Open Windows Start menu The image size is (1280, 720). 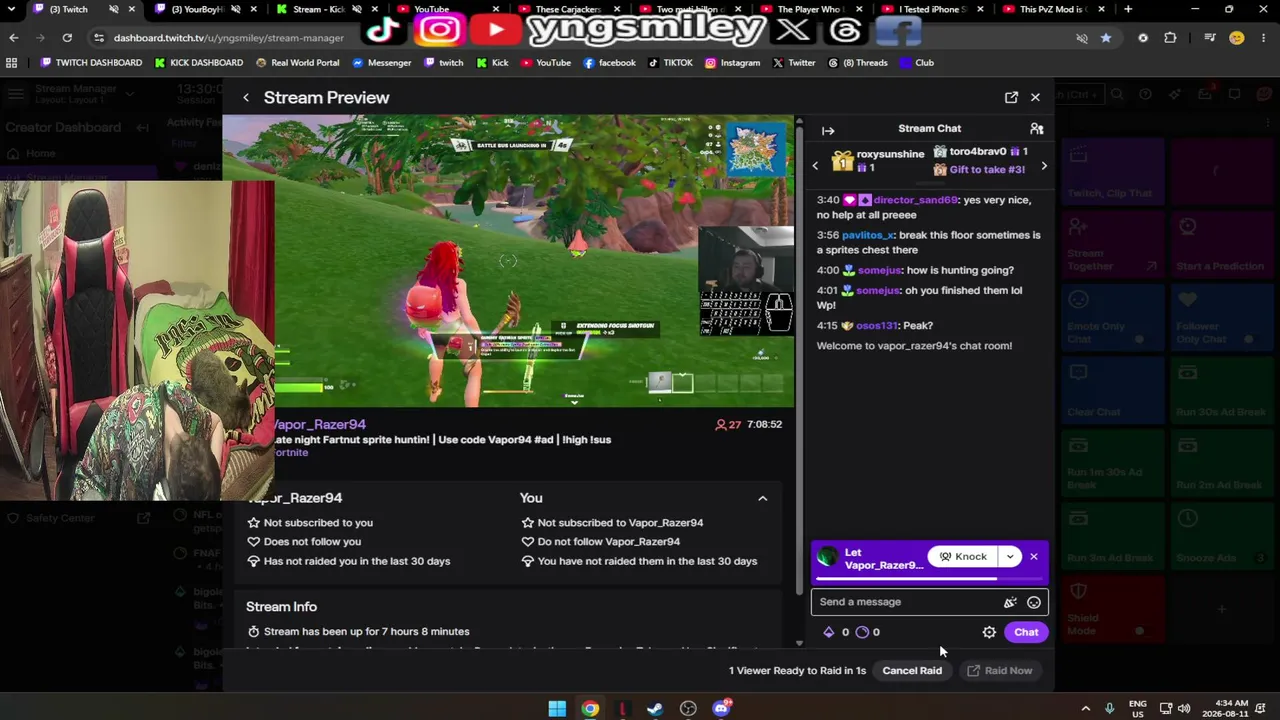click(x=557, y=709)
